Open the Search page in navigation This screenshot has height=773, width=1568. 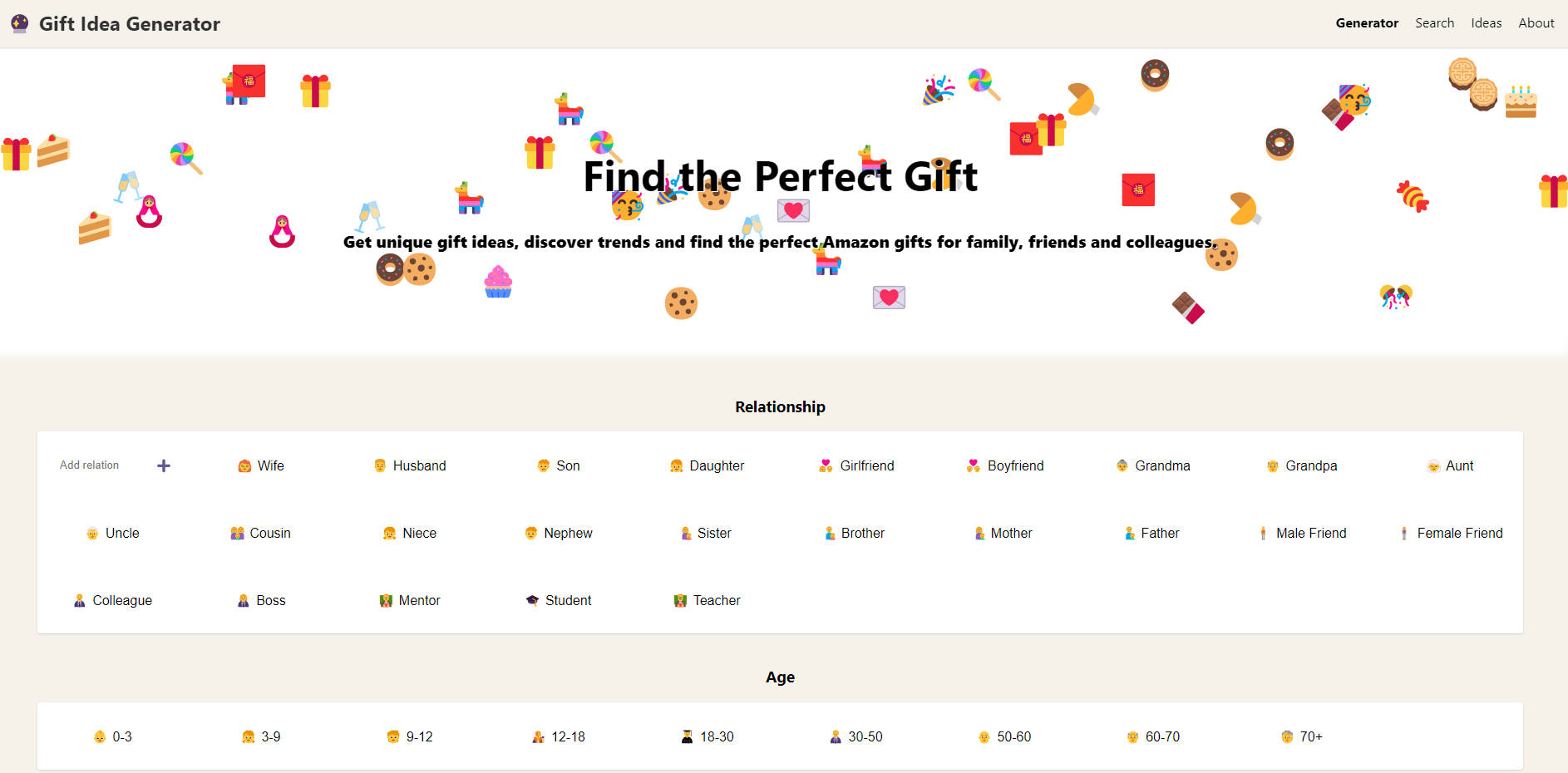(x=1434, y=23)
